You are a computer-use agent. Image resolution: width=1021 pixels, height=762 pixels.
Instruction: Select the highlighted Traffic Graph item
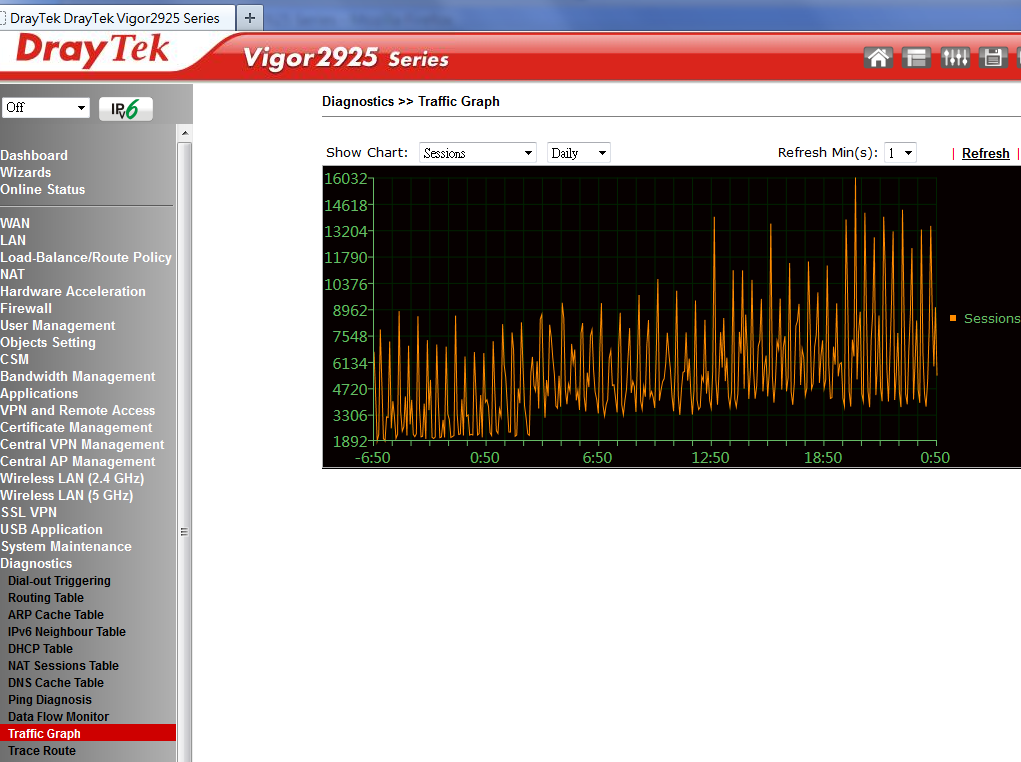[88, 733]
